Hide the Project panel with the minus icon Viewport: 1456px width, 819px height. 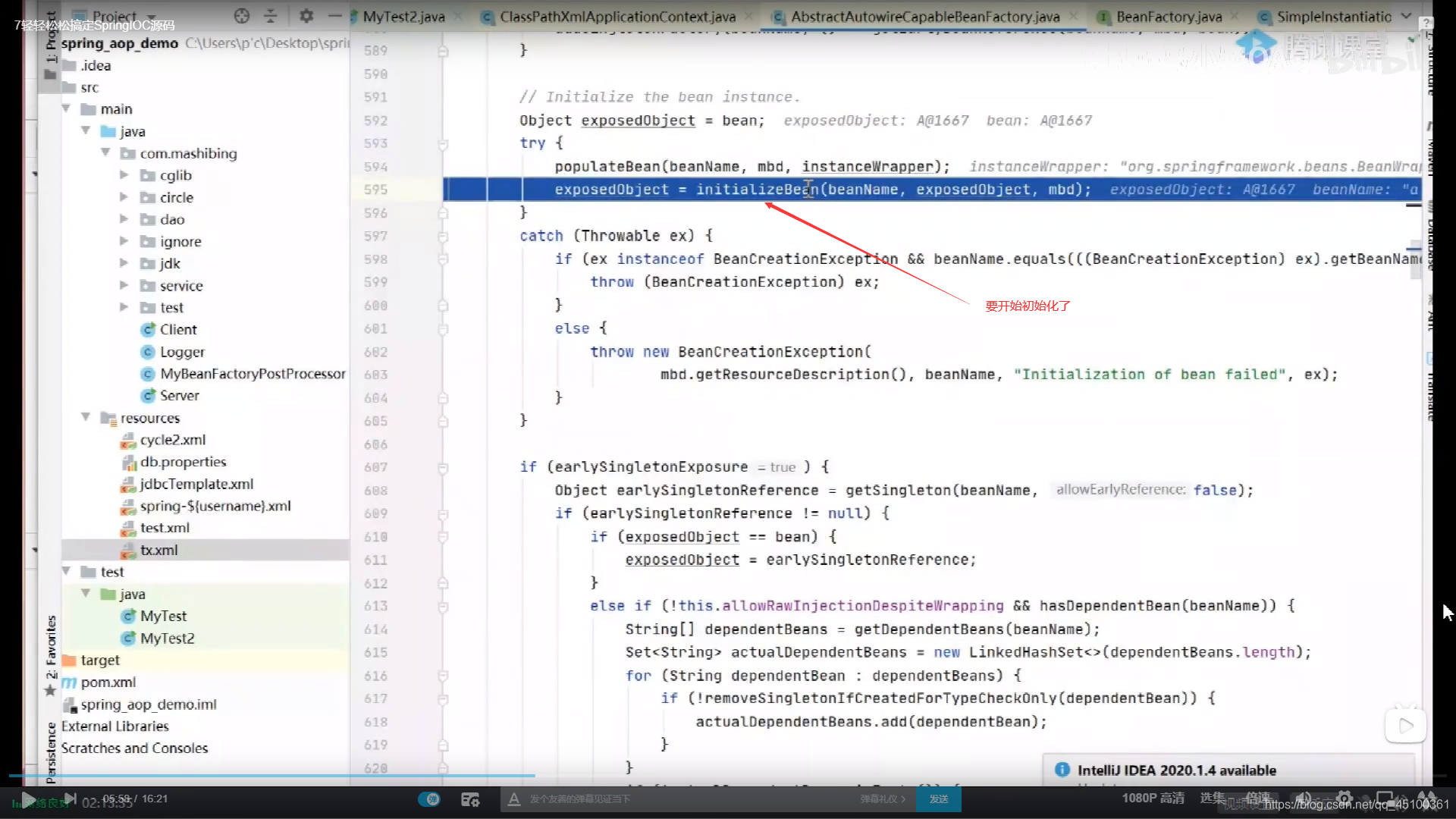[x=335, y=16]
